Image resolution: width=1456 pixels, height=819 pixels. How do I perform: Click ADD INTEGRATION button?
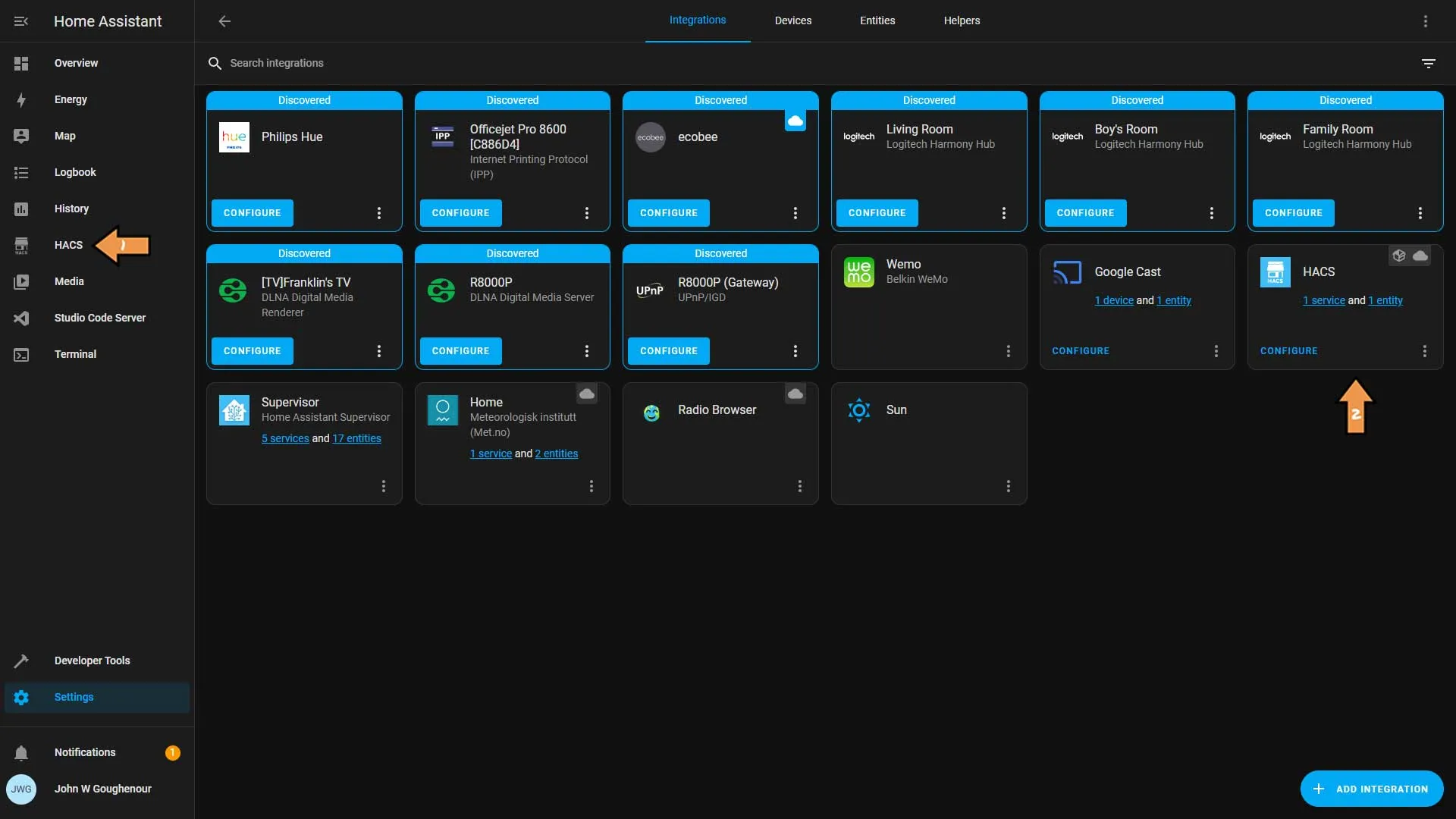click(x=1371, y=788)
